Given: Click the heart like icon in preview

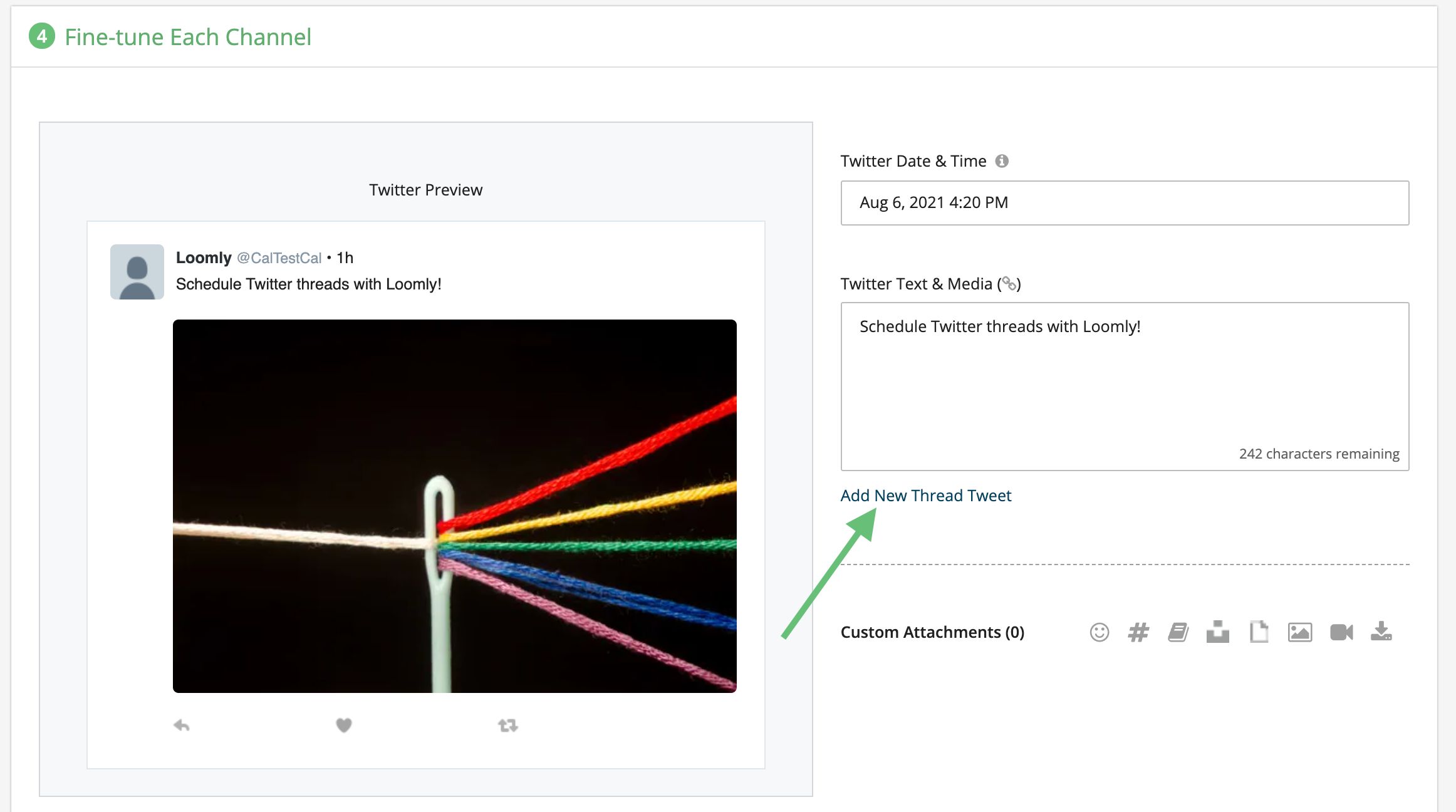Looking at the screenshot, I should coord(343,726).
